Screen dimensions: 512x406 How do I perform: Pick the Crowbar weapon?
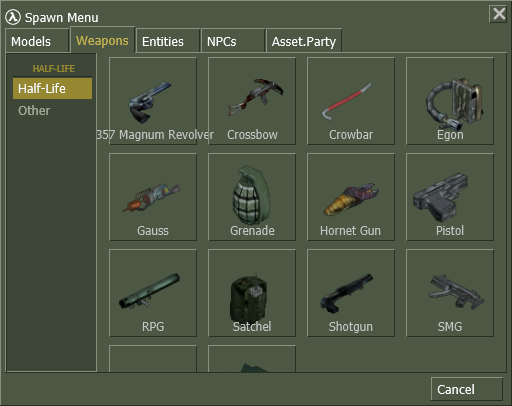point(351,101)
